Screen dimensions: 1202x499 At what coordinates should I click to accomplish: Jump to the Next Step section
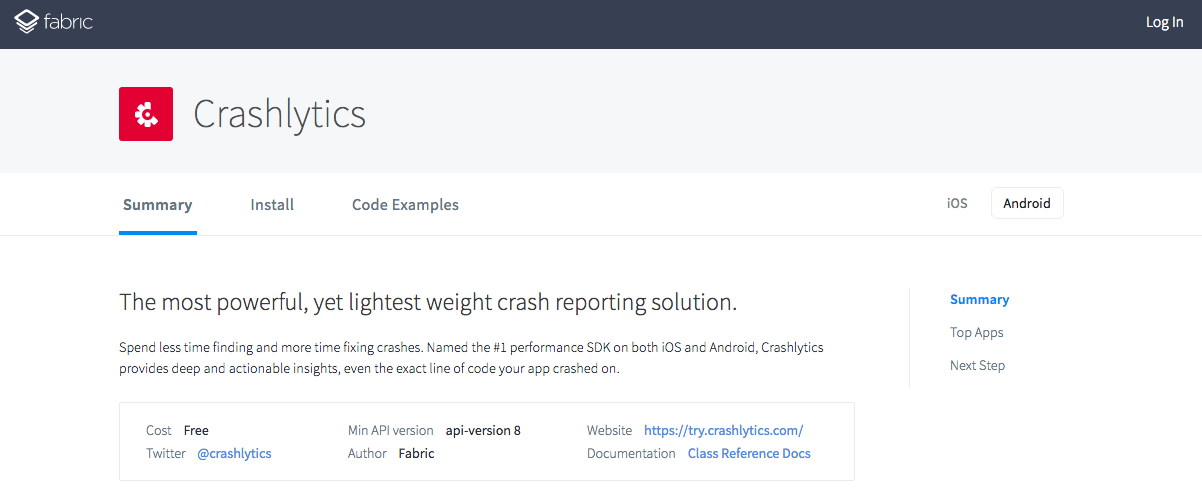(x=977, y=365)
